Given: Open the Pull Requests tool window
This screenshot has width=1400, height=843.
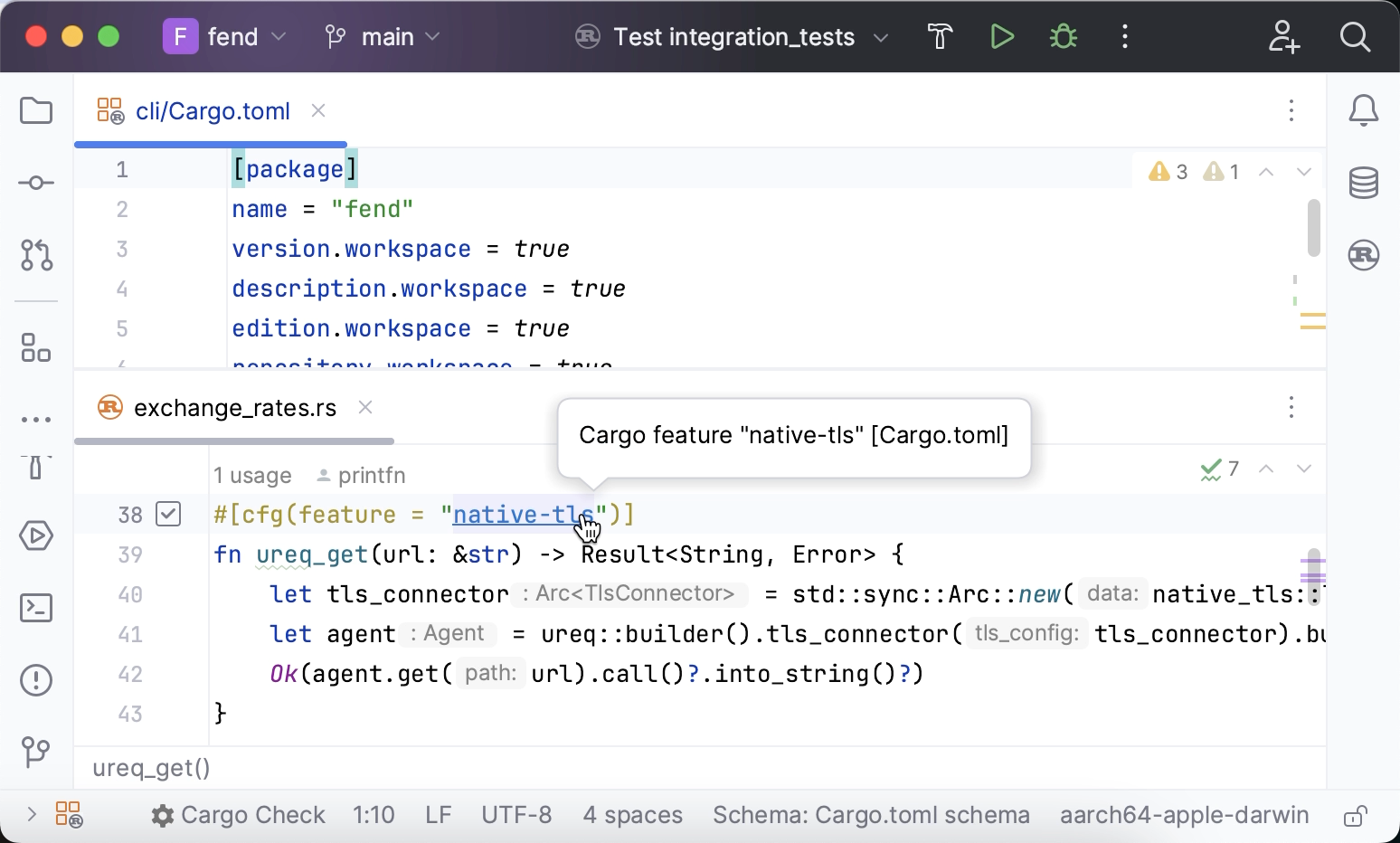Looking at the screenshot, I should click(36, 256).
